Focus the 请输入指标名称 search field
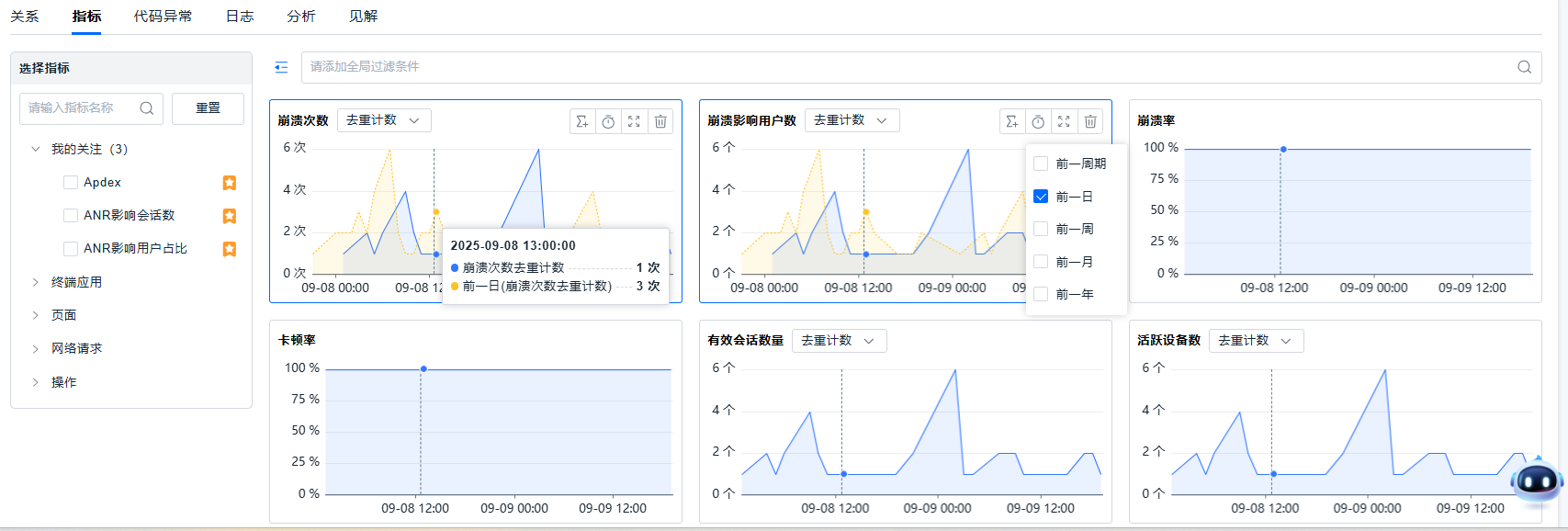The image size is (1568, 531). (81, 108)
